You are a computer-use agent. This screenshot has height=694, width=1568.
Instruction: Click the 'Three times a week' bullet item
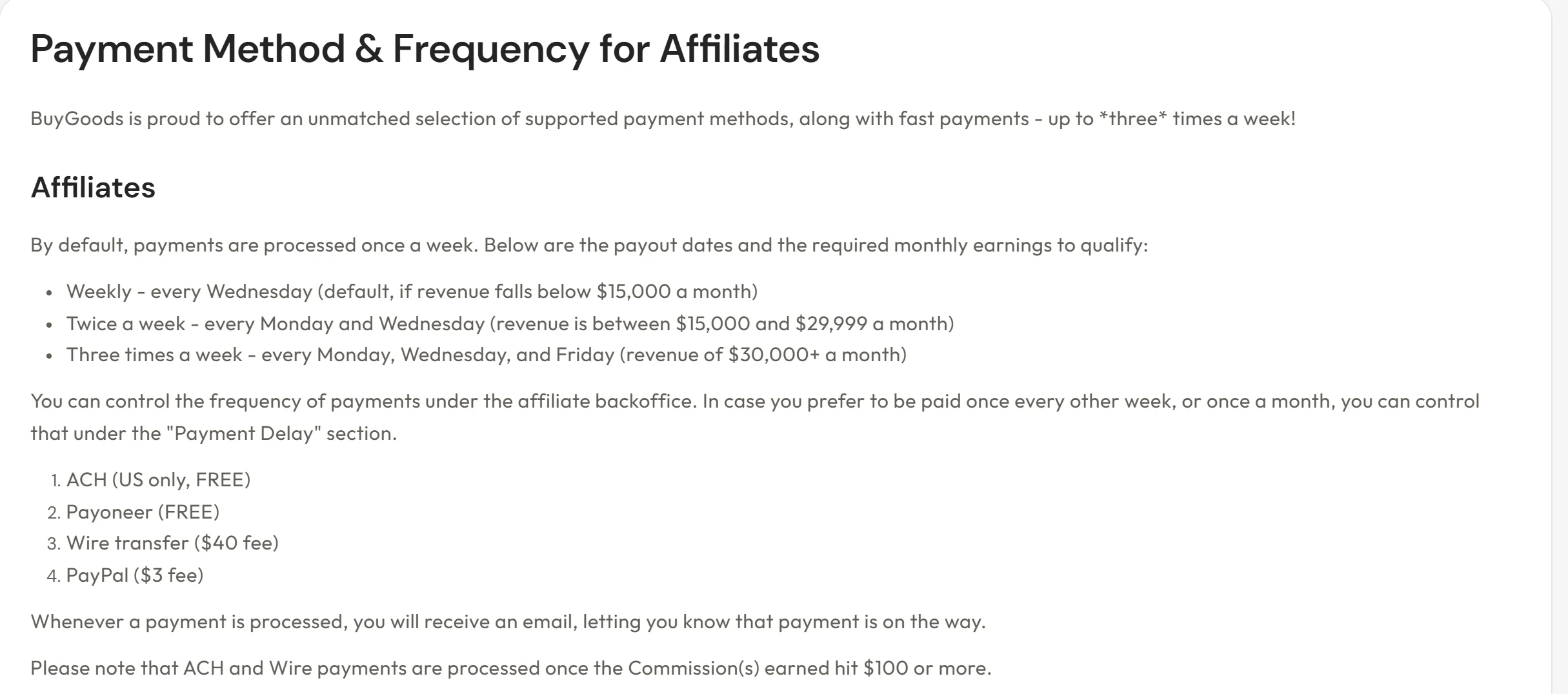click(486, 355)
